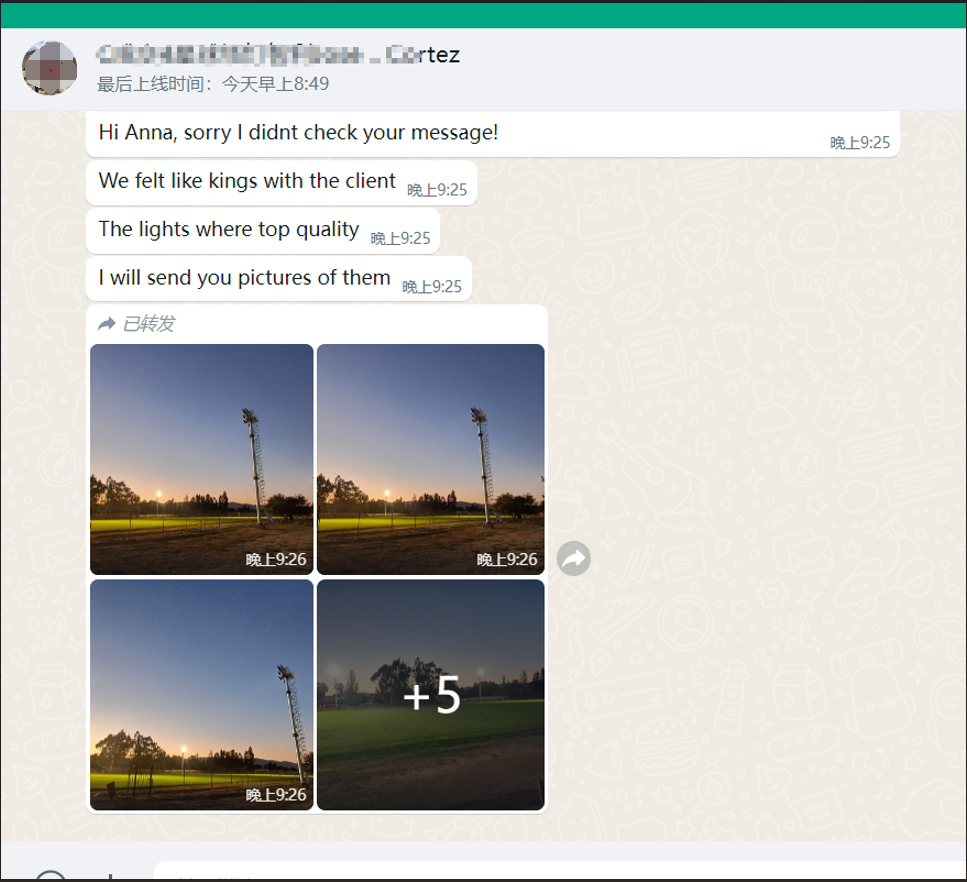The width and height of the screenshot is (967, 882).
Task: Click the 9:25 timestamp on "Hi Anna" message
Action: click(860, 143)
